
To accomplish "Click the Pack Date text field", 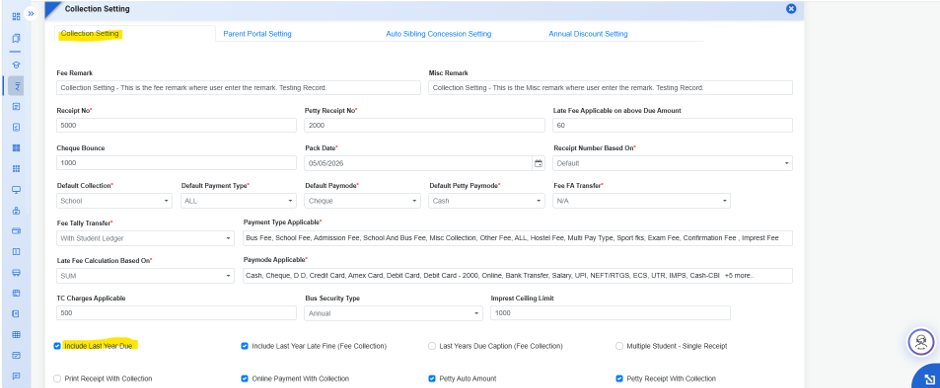I will tap(418, 163).
